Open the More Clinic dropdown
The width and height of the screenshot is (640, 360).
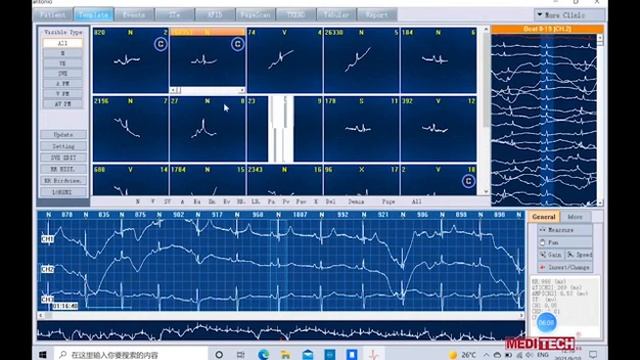[x=569, y=15]
